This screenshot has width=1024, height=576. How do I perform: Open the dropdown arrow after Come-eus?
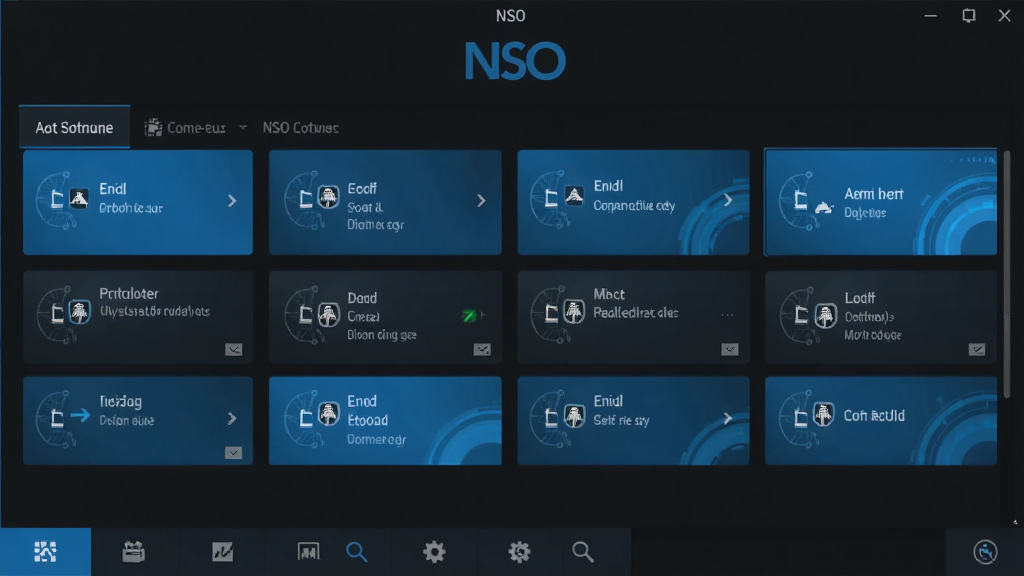click(x=243, y=127)
